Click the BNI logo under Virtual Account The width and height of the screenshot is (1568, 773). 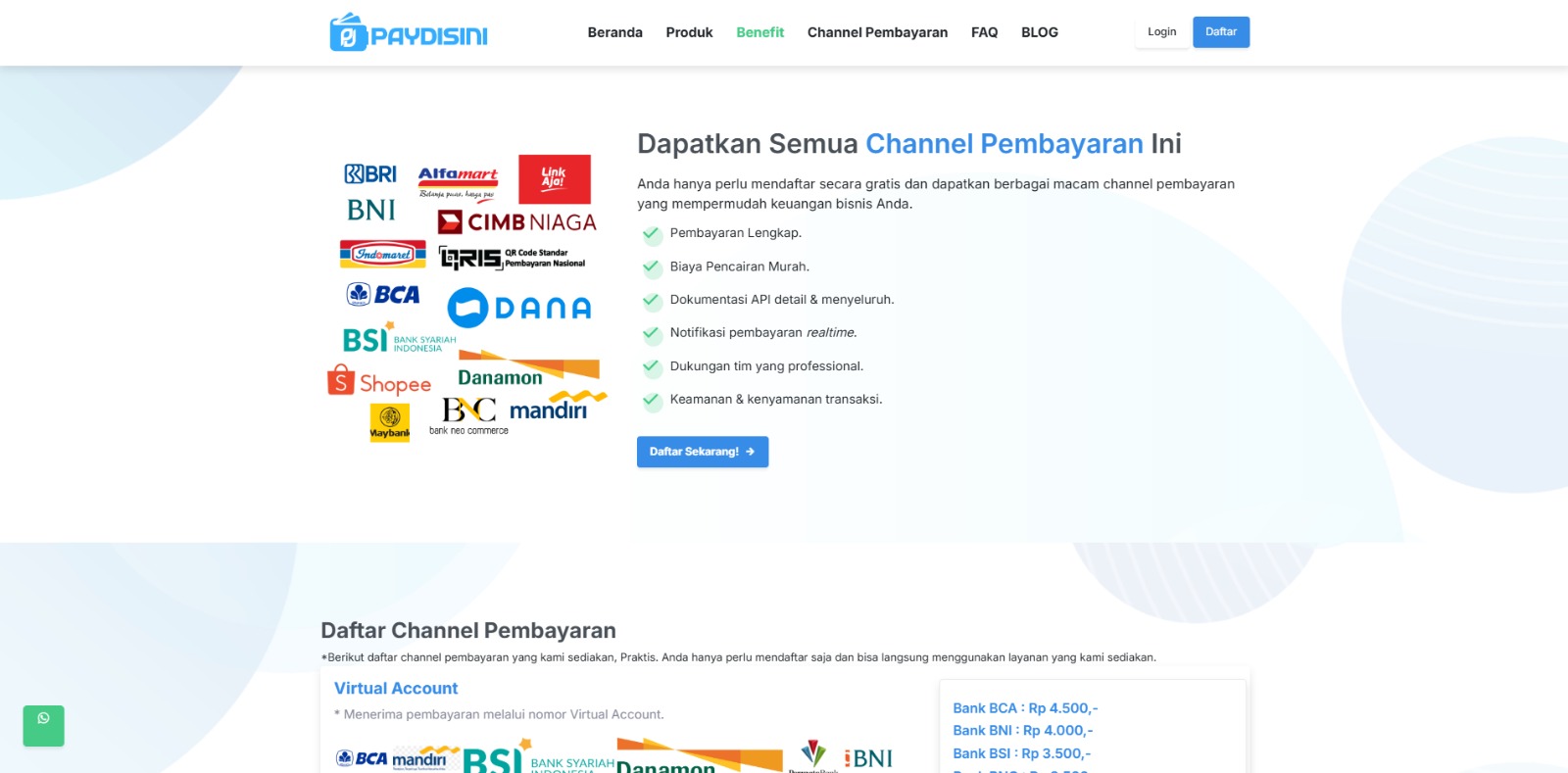click(x=868, y=758)
